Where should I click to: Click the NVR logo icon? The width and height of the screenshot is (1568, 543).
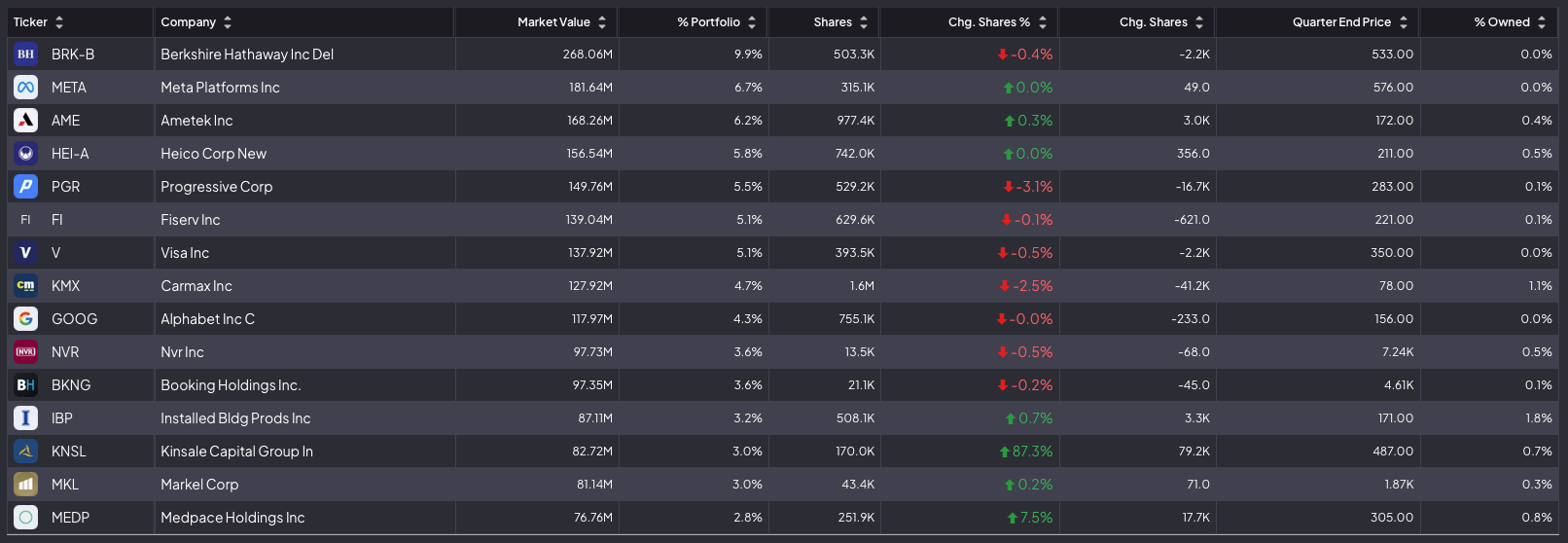25,352
